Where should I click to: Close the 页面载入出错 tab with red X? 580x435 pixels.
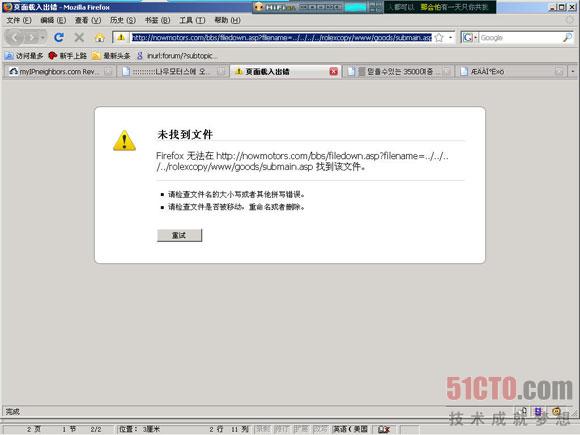tap(334, 71)
